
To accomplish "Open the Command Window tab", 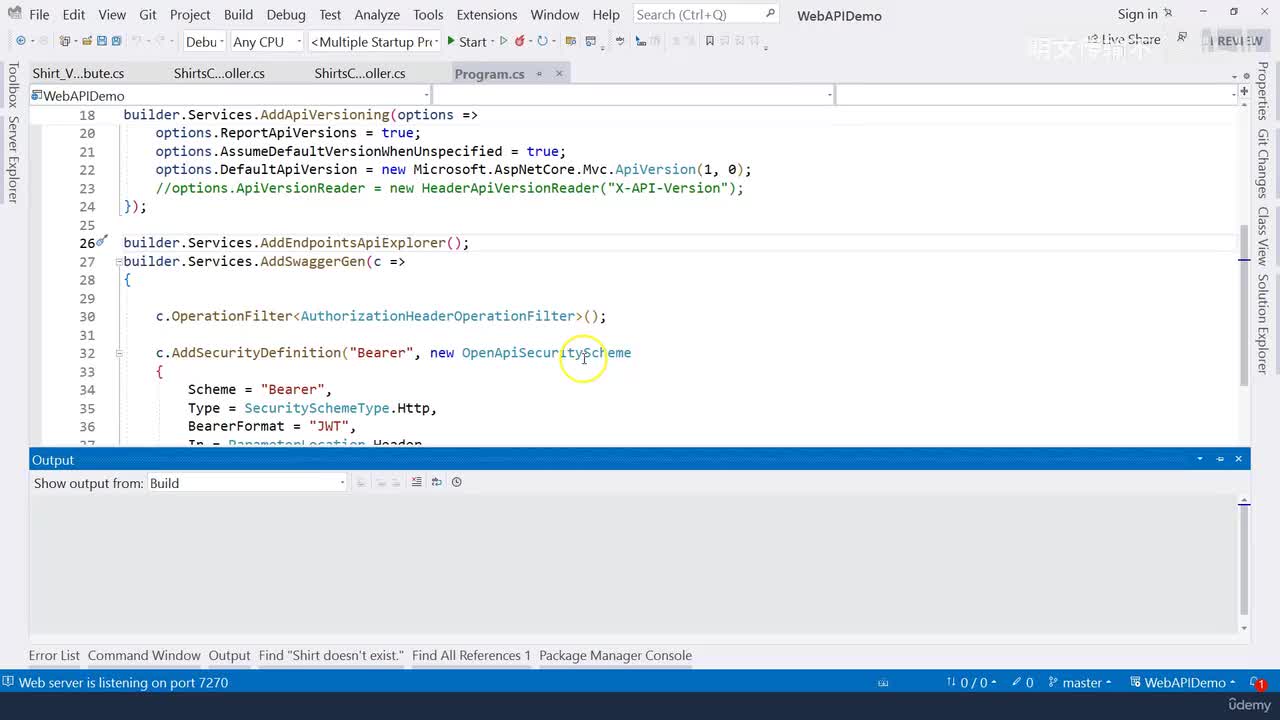I will pos(144,656).
